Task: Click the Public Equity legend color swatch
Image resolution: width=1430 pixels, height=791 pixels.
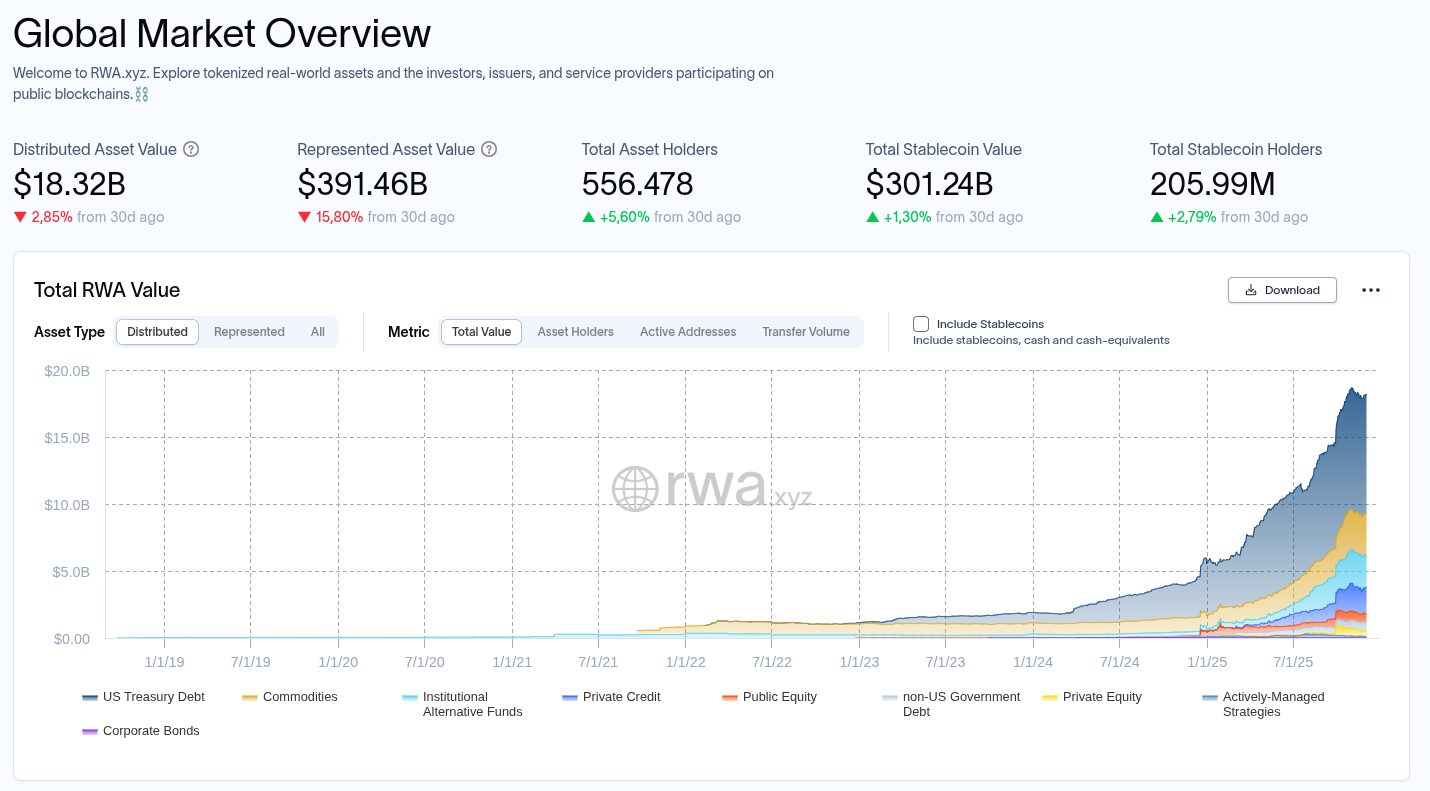Action: click(731, 697)
